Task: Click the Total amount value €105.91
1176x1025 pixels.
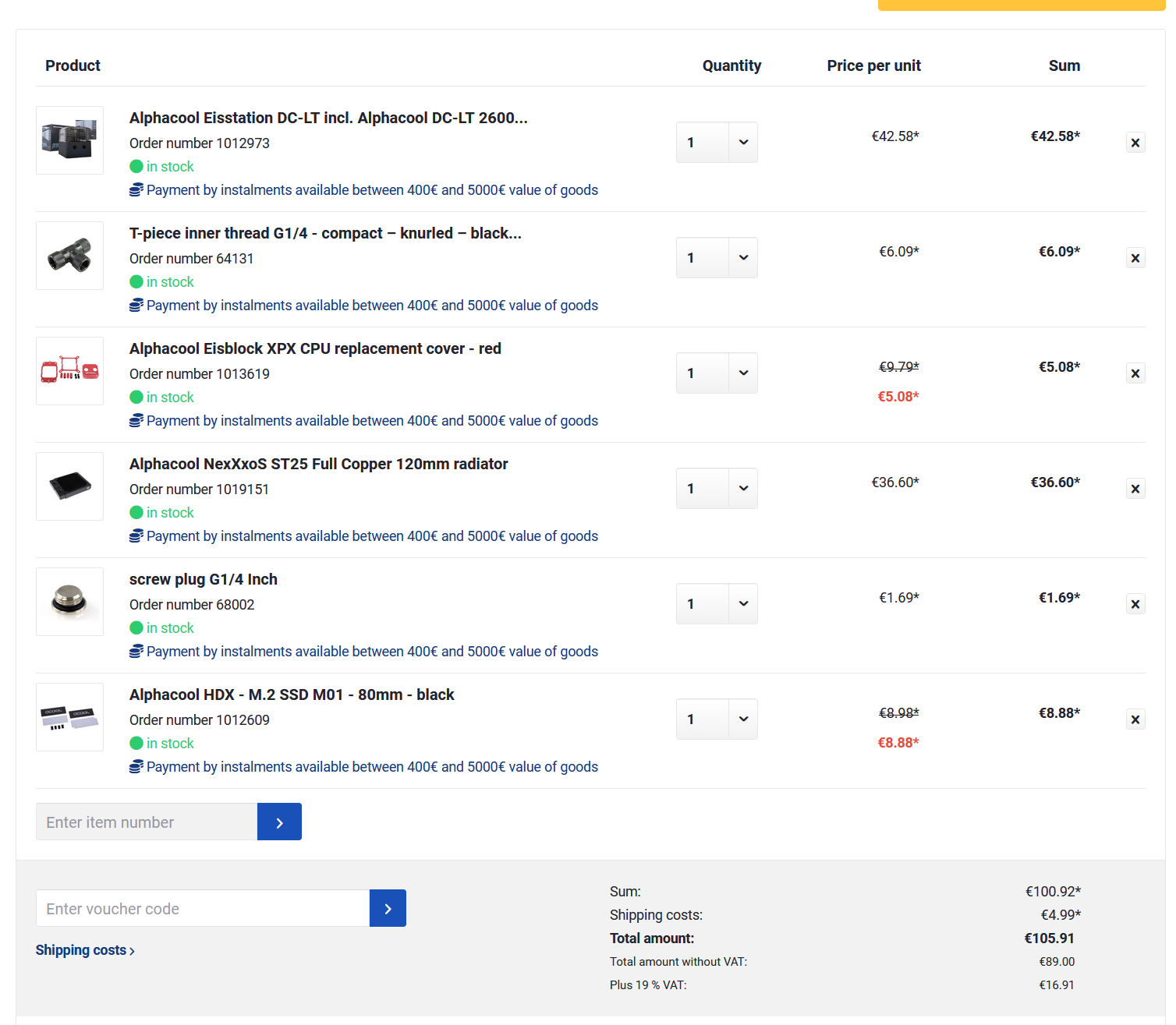Action: tap(1050, 938)
